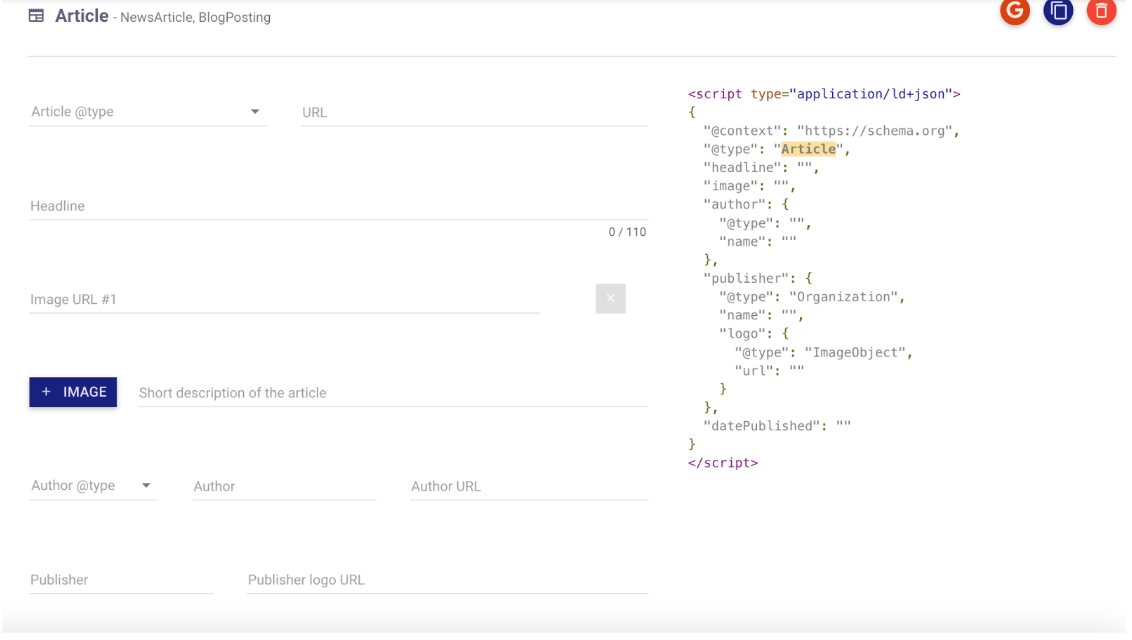
Task: Click the "0 / 110" headline character counter
Action: tap(627, 232)
